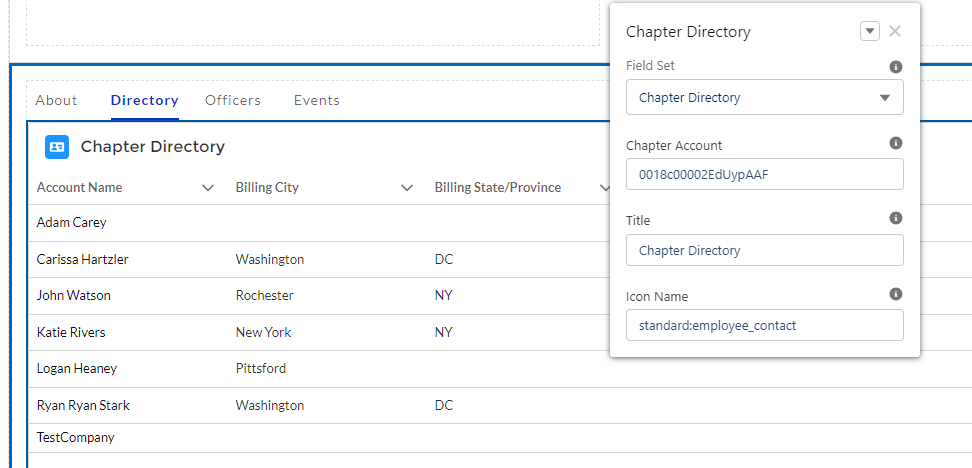The width and height of the screenshot is (972, 468).
Task: Switch to the Officers tab
Action: coord(233,100)
